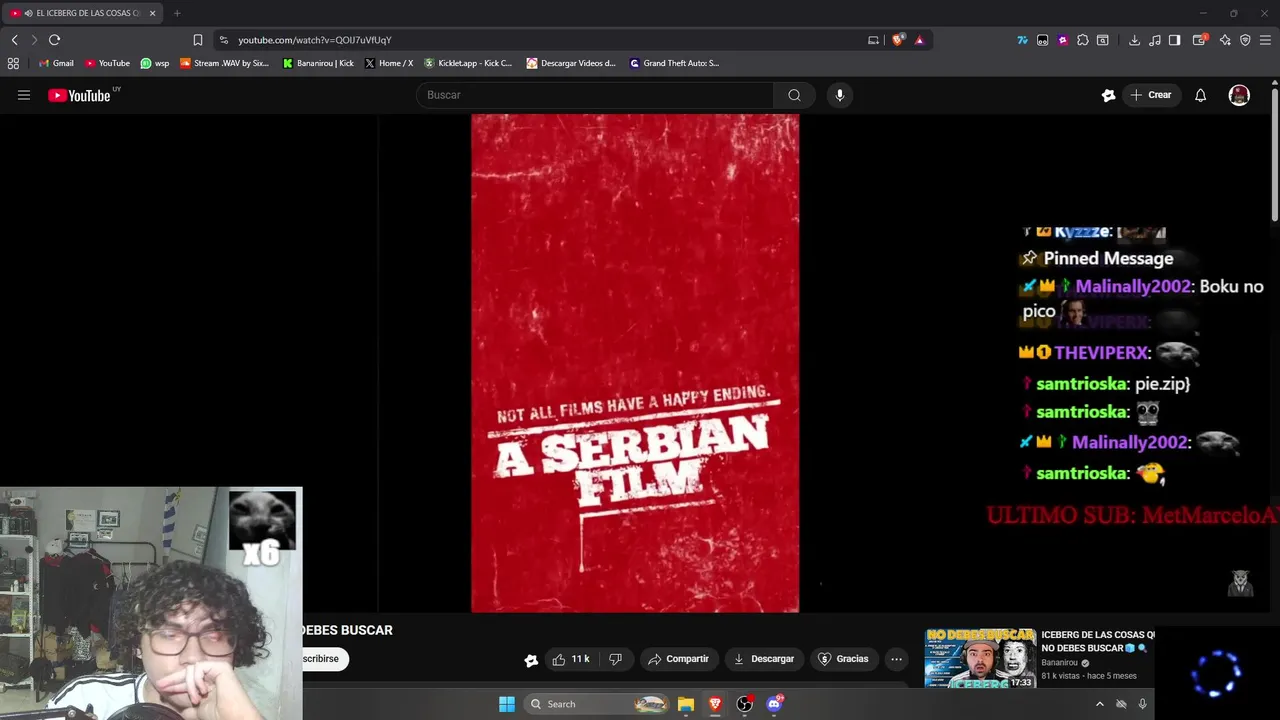Reload the current page
The height and width of the screenshot is (720, 1280).
(54, 40)
